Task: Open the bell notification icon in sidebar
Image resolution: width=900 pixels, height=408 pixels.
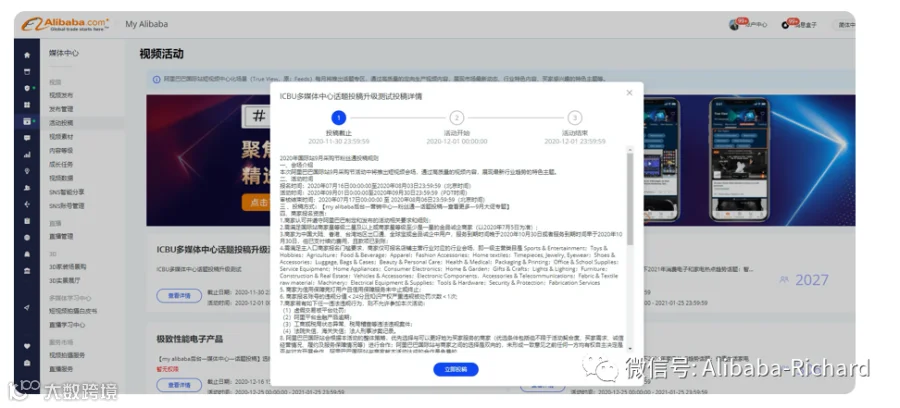Action: click(x=27, y=254)
